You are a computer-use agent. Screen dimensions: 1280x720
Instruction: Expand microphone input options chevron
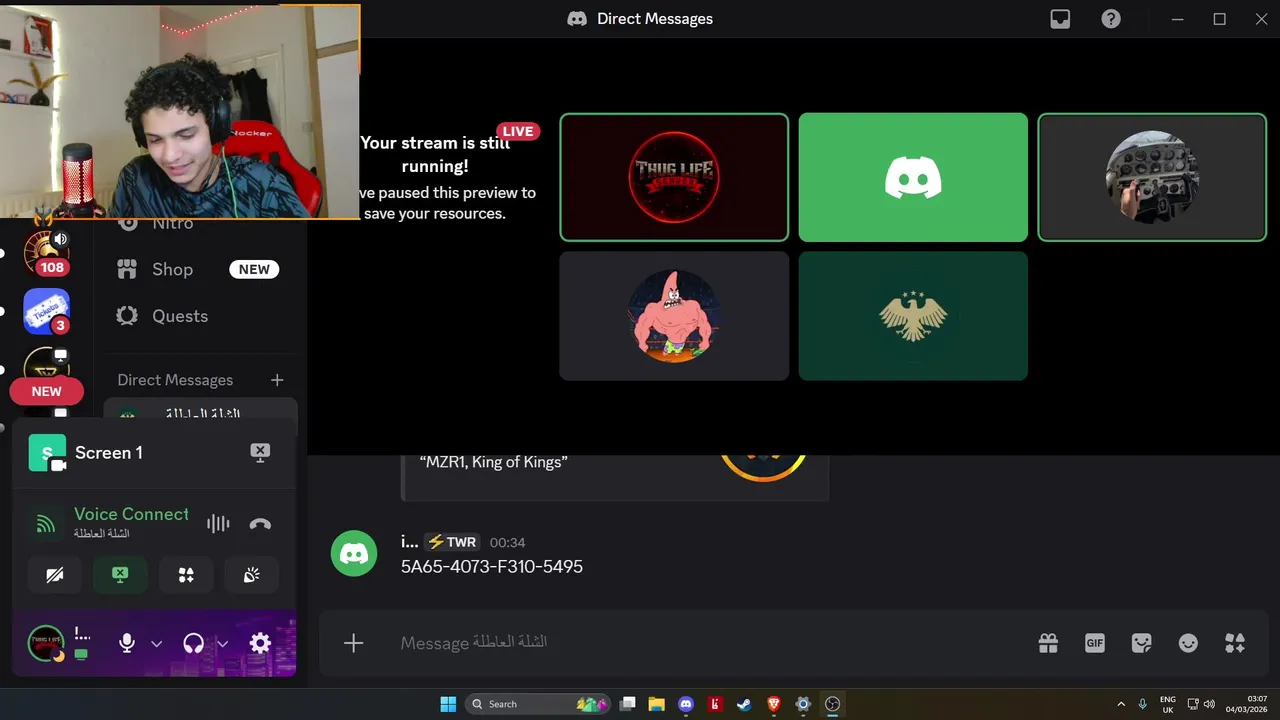click(156, 644)
